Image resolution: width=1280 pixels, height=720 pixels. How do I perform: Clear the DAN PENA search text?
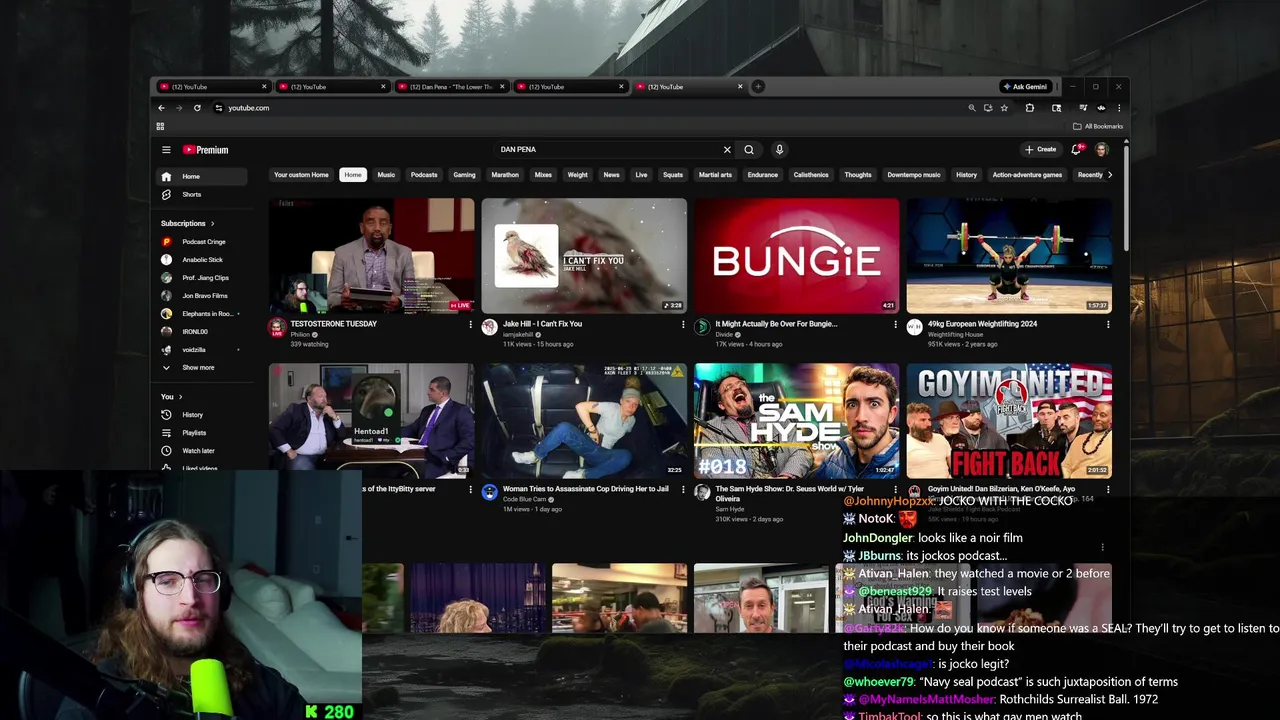pyautogui.click(x=727, y=150)
